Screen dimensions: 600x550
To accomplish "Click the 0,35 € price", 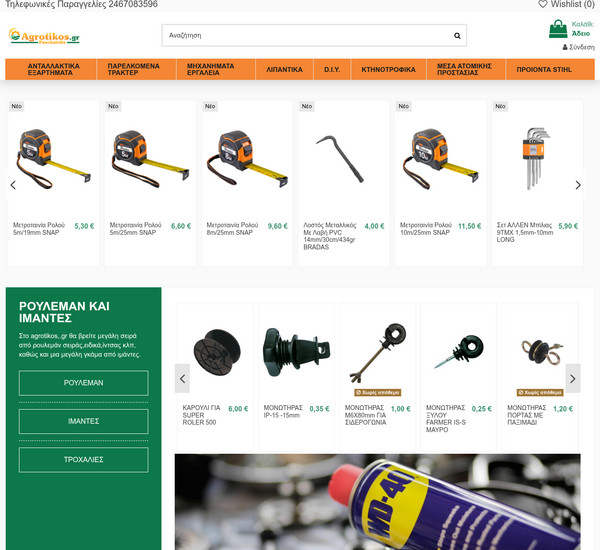I will click(319, 409).
